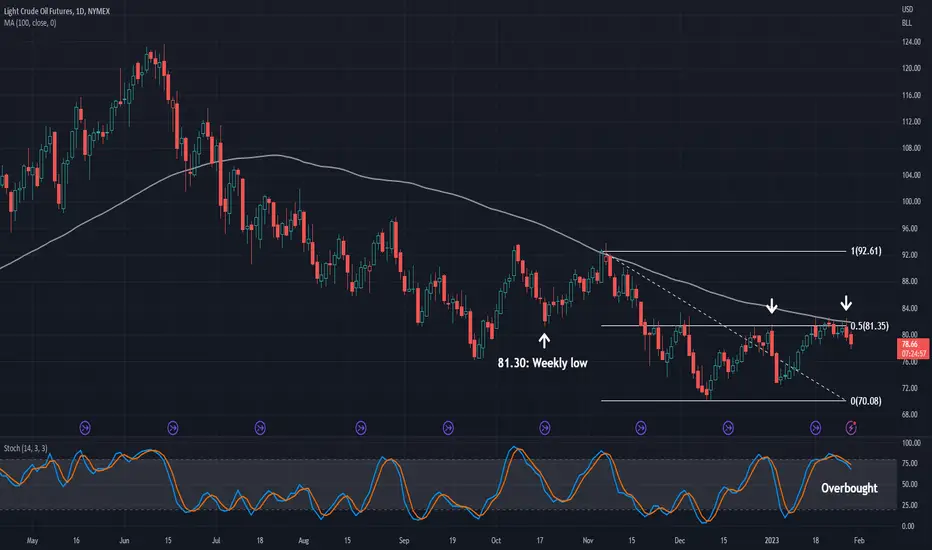Screen dimensions: 932x550
Task: Click the 75.00 level on the Stoch axis
Action: coord(910,463)
